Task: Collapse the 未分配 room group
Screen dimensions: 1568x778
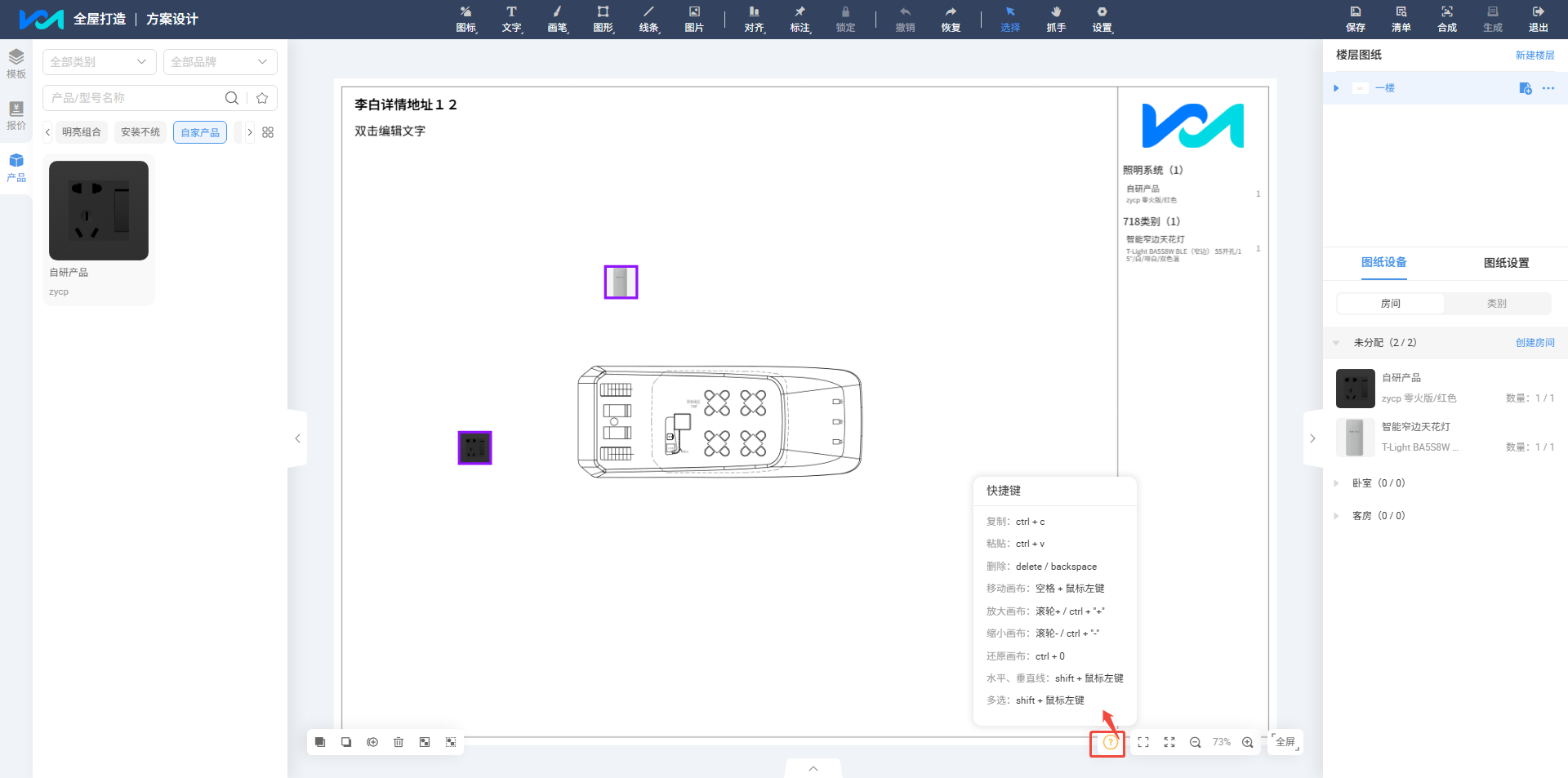Action: point(1336,343)
